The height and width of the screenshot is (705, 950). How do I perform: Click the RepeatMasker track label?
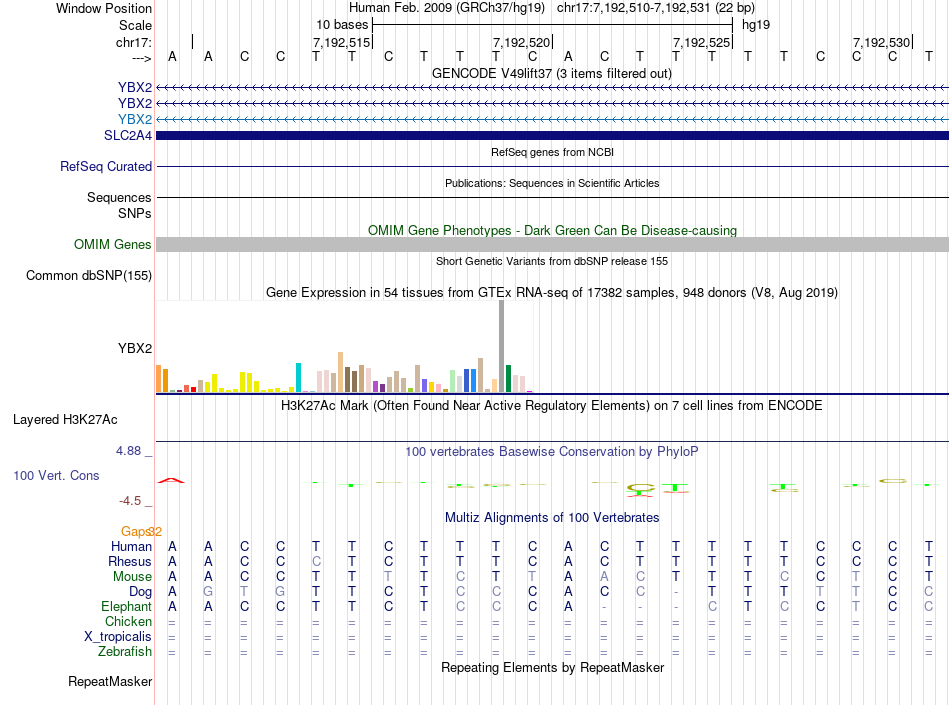[110, 681]
